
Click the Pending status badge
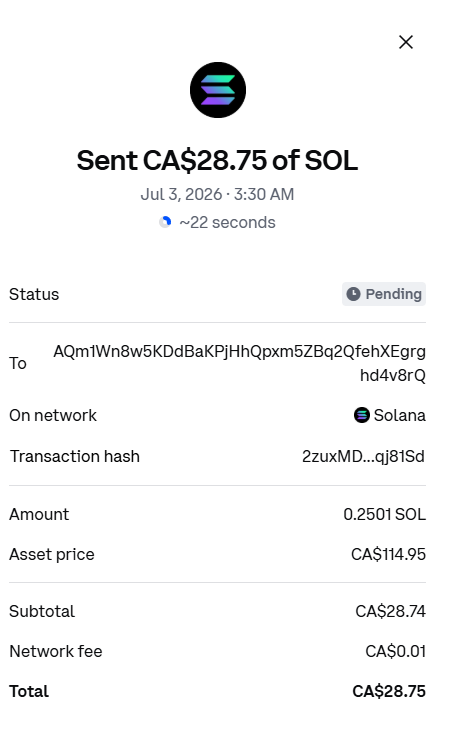tap(384, 294)
